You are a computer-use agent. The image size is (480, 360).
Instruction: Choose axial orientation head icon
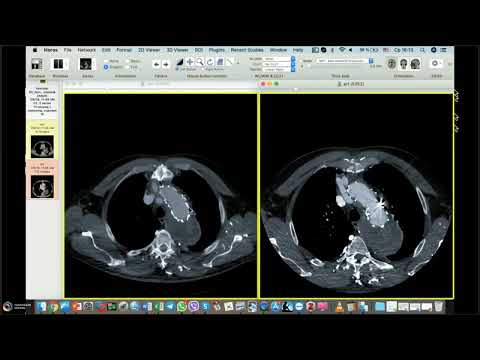click(x=392, y=64)
